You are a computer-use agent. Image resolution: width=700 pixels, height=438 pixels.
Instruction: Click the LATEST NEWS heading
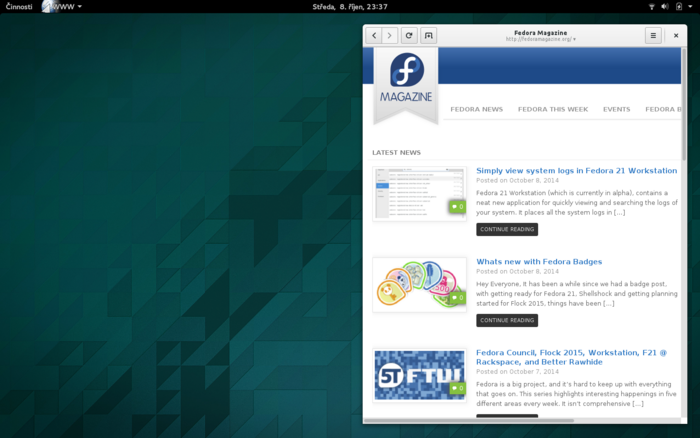(x=396, y=153)
